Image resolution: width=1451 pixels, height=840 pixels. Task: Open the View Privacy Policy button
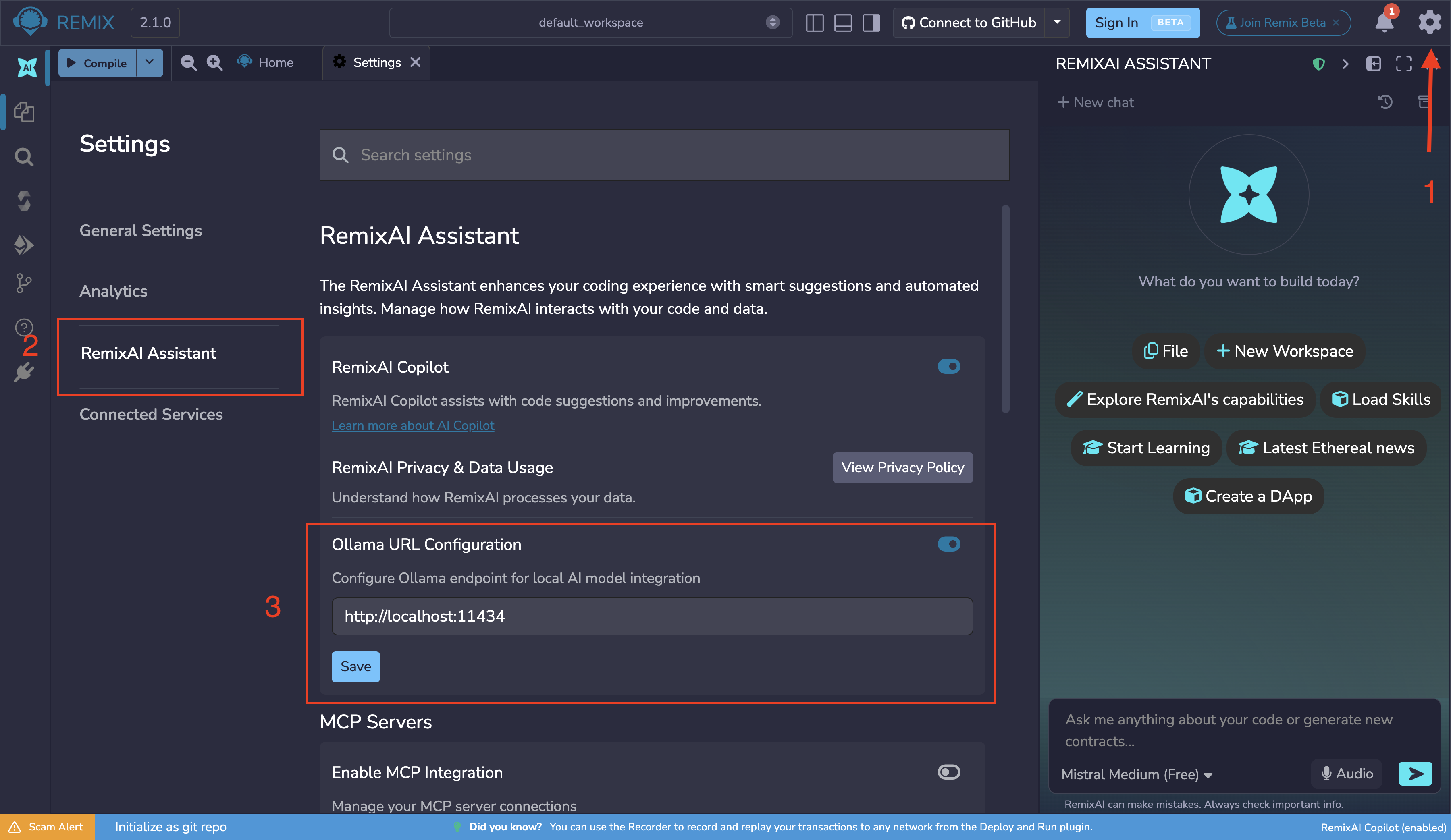(x=902, y=467)
